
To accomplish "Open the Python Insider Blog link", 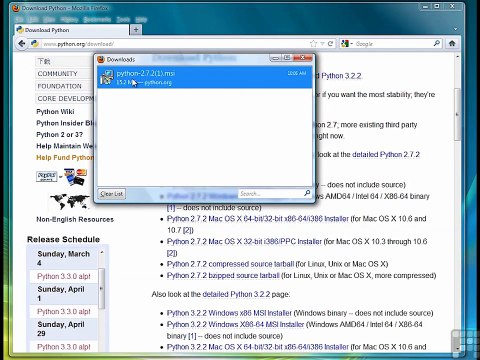I will pyautogui.click(x=66, y=123).
